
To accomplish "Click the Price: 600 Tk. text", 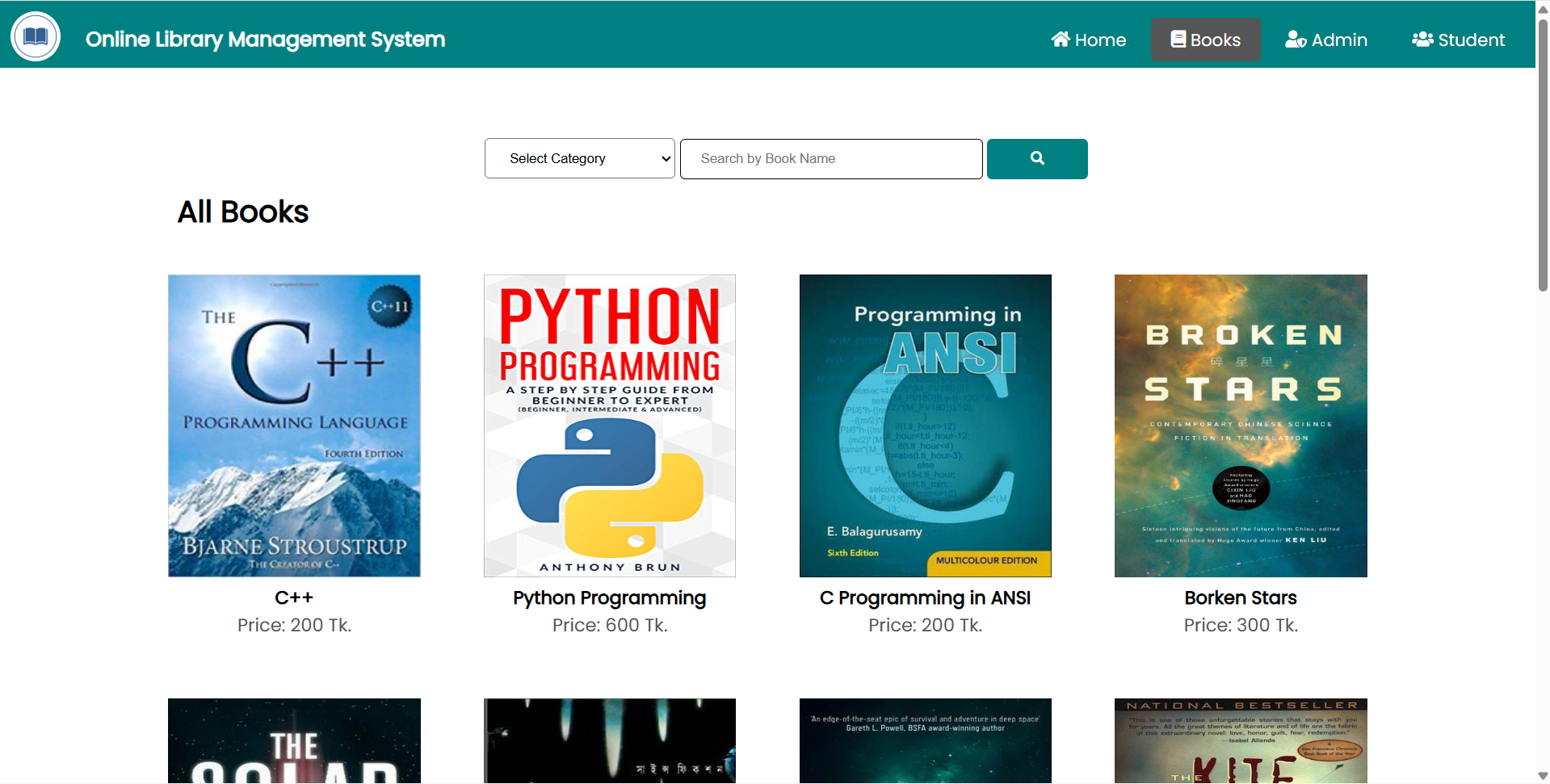I will pyautogui.click(x=610, y=625).
